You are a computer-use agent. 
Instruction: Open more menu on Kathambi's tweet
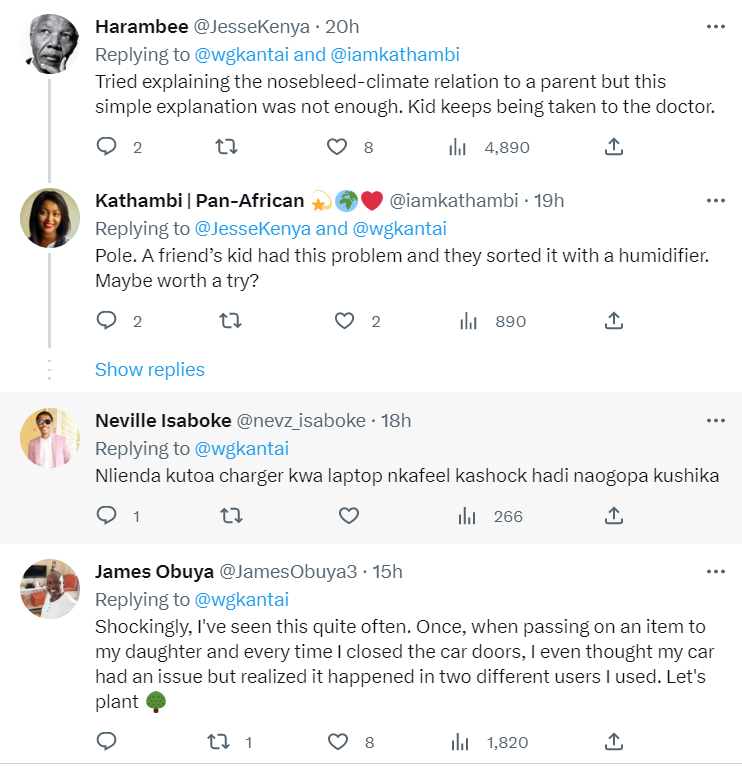716,200
